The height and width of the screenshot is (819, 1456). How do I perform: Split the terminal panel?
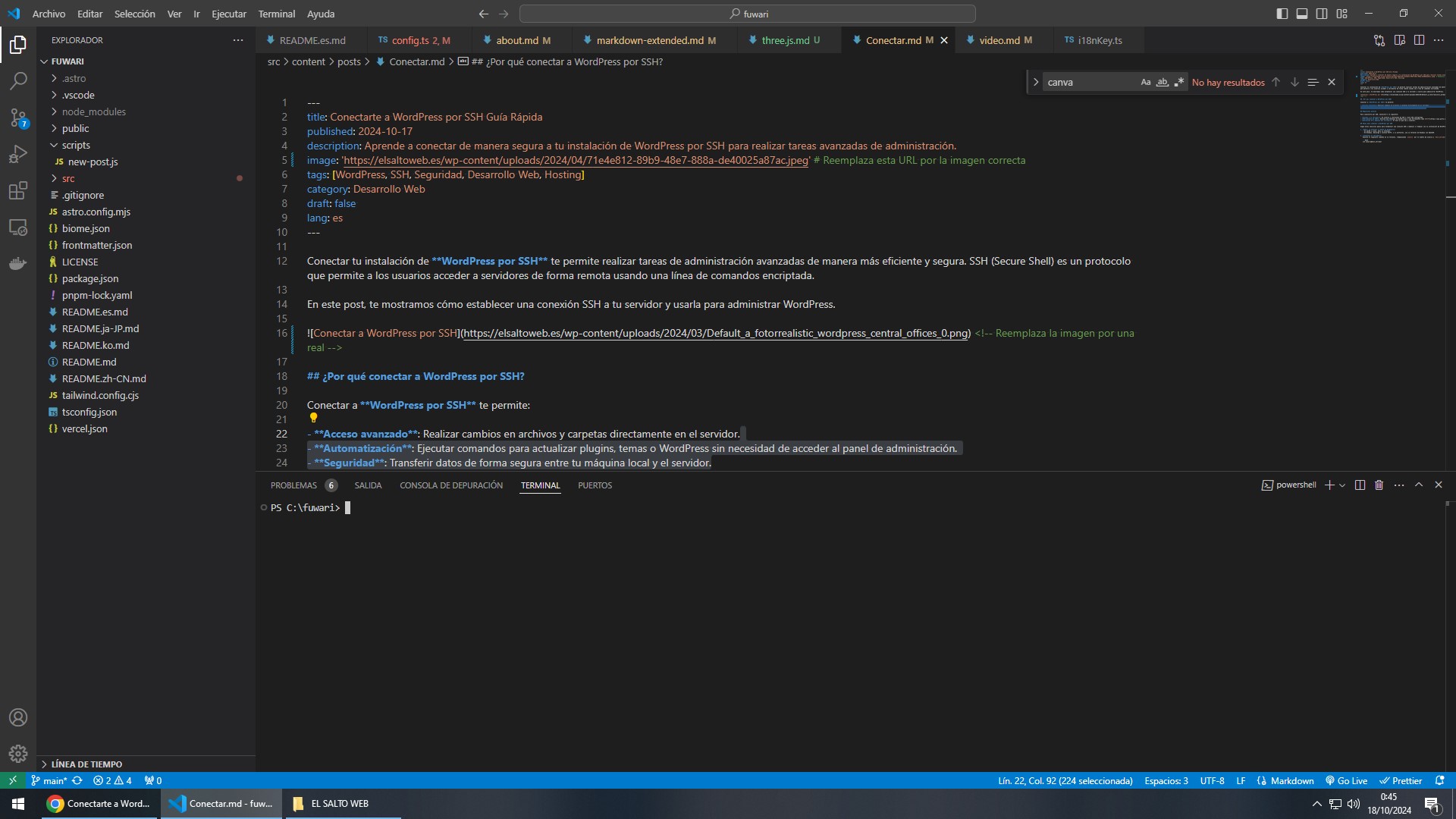click(1360, 485)
